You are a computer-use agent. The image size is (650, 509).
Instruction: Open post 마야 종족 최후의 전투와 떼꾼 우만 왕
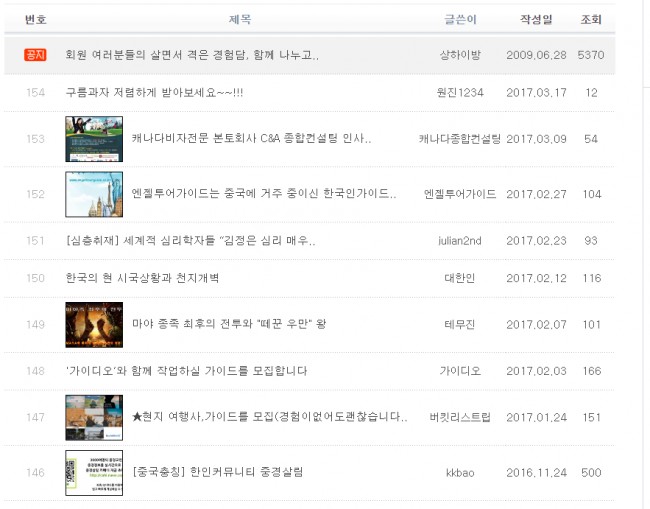tap(229, 324)
